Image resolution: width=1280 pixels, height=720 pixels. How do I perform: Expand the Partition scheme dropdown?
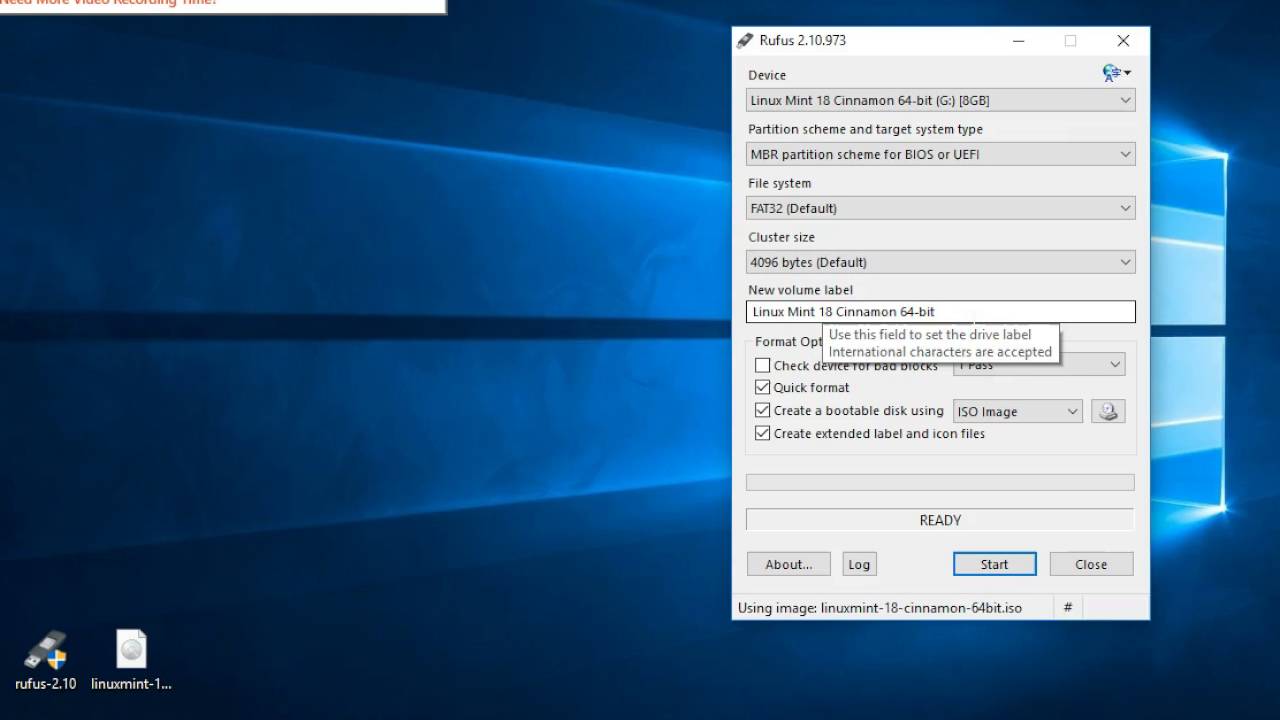[941, 154]
